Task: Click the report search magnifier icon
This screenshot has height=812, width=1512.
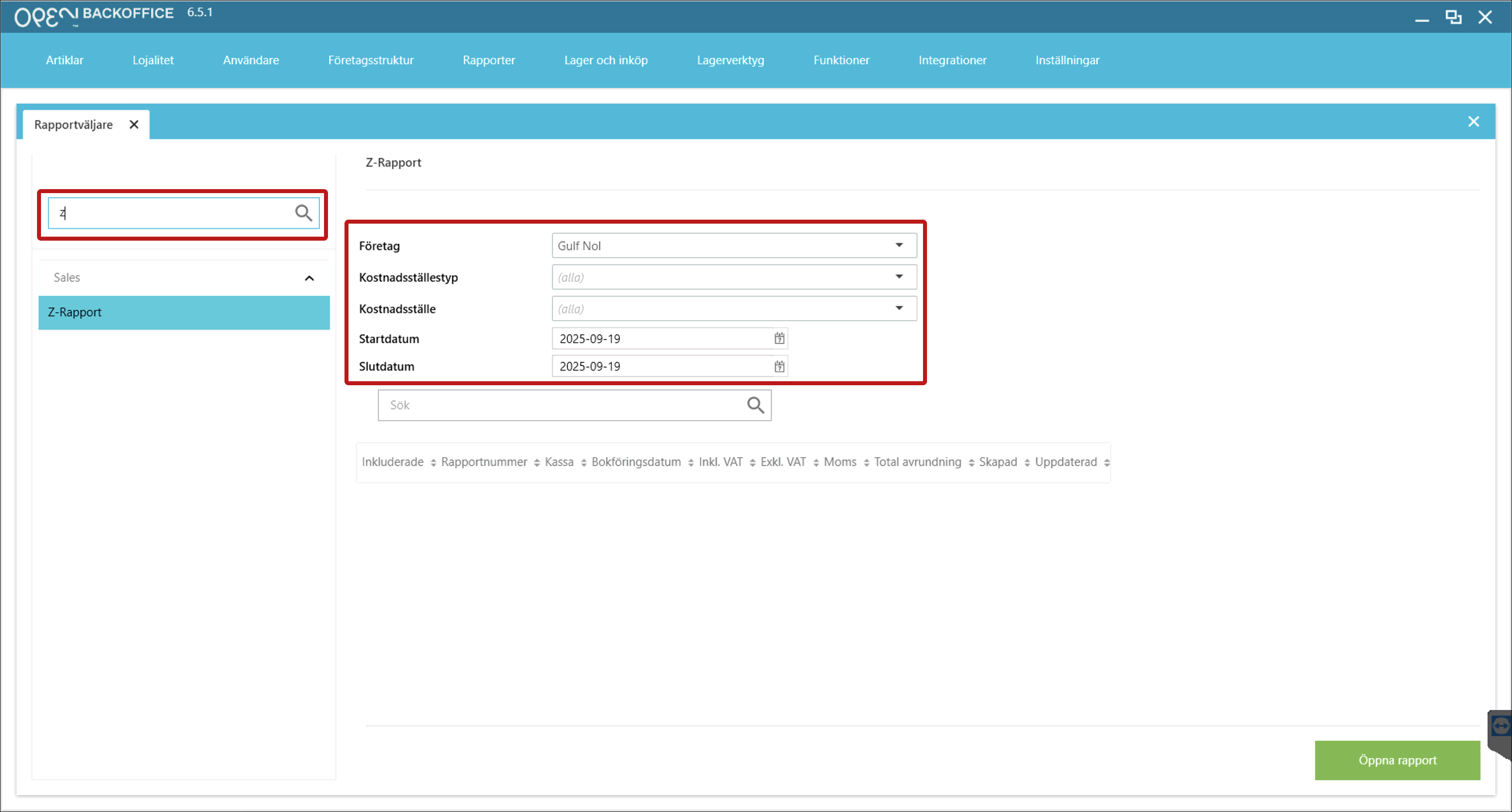Action: coord(303,213)
